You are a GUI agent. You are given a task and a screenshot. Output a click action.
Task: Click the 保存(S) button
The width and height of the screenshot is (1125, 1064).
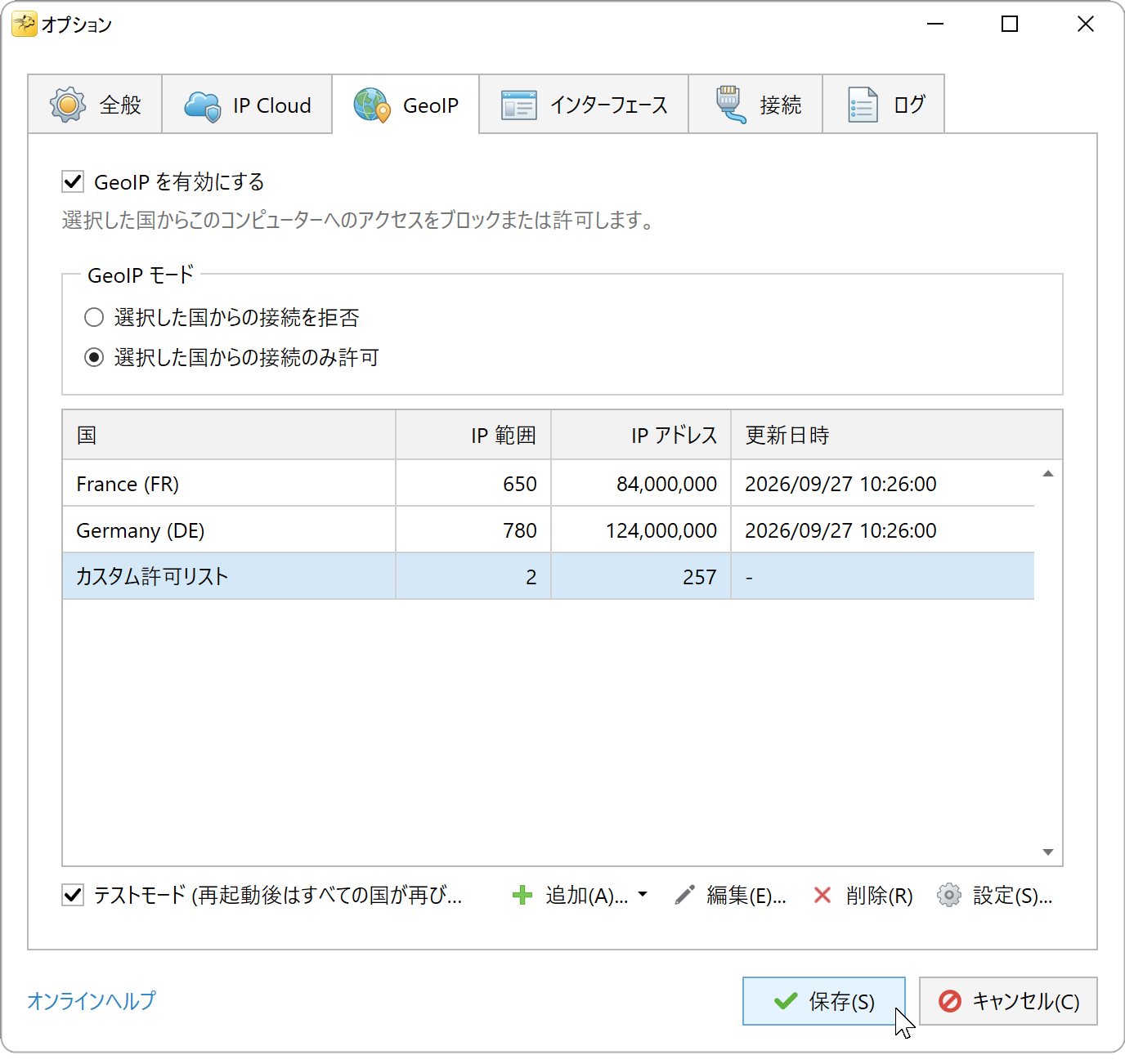click(x=824, y=1001)
